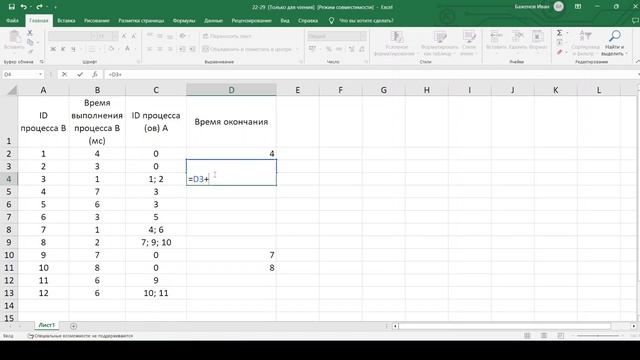The width and height of the screenshot is (640, 360).
Task: Click the user account avatar icon
Action: pyautogui.click(x=559, y=6)
